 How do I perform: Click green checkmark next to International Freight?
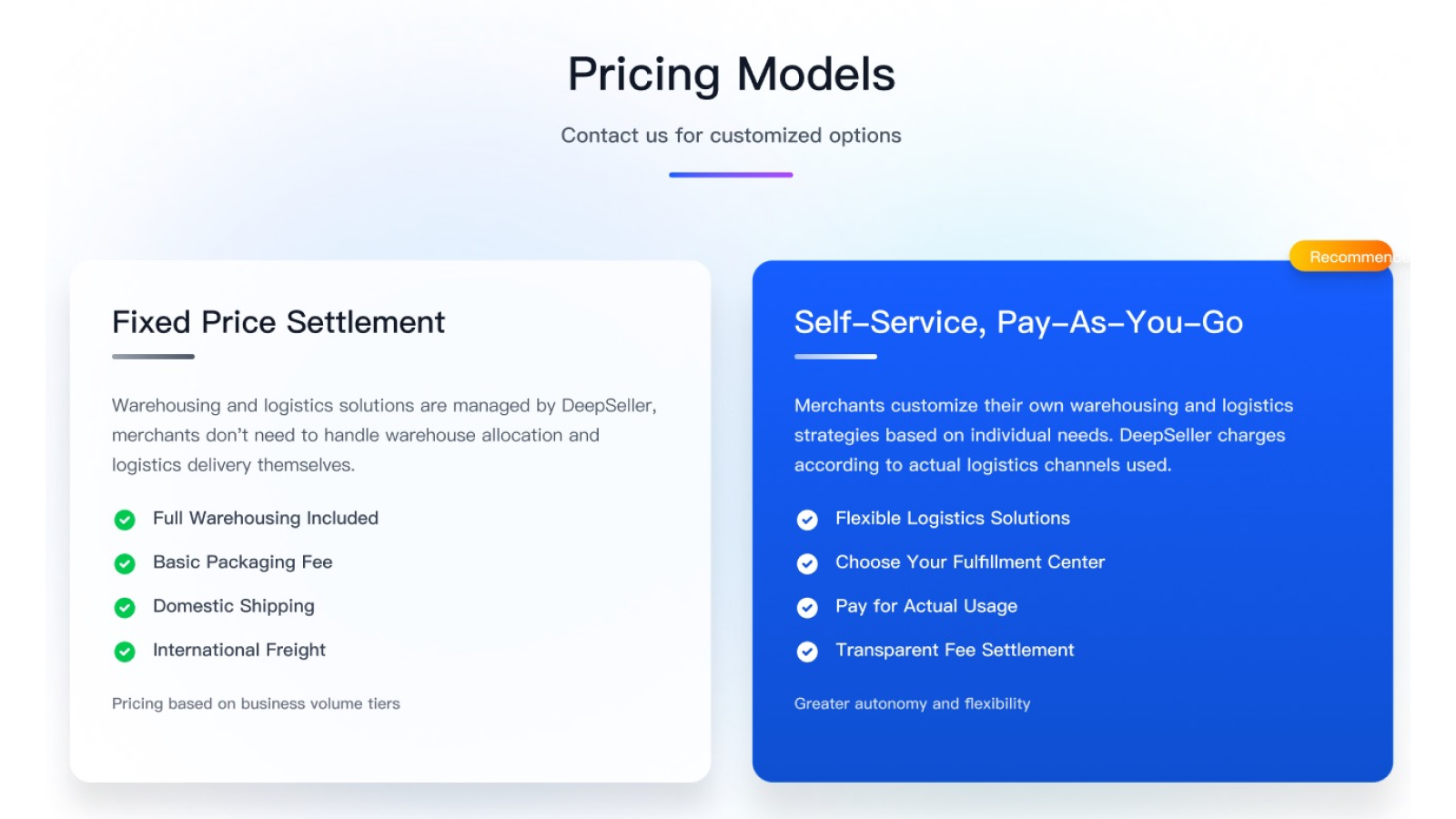click(125, 652)
